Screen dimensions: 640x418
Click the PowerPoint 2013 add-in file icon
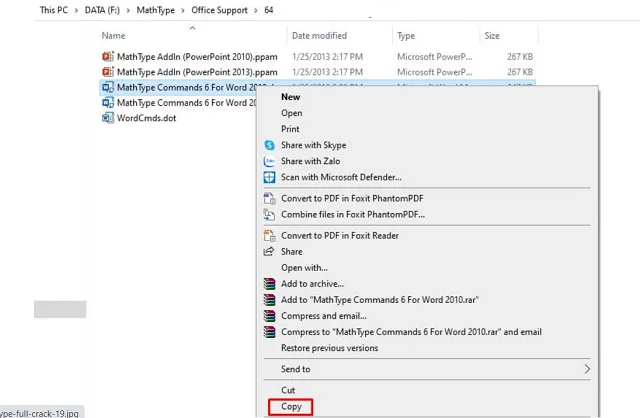click(x=108, y=72)
